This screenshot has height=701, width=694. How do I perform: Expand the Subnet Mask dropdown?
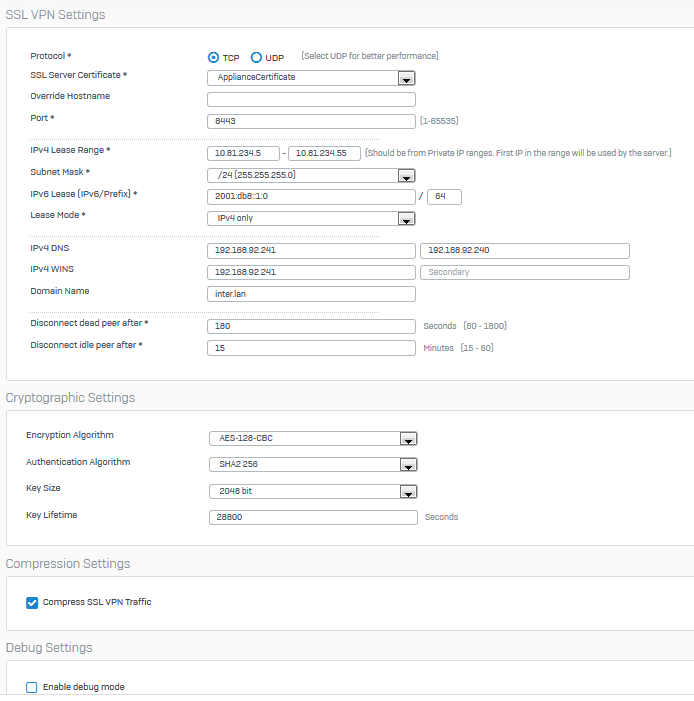click(x=311, y=176)
